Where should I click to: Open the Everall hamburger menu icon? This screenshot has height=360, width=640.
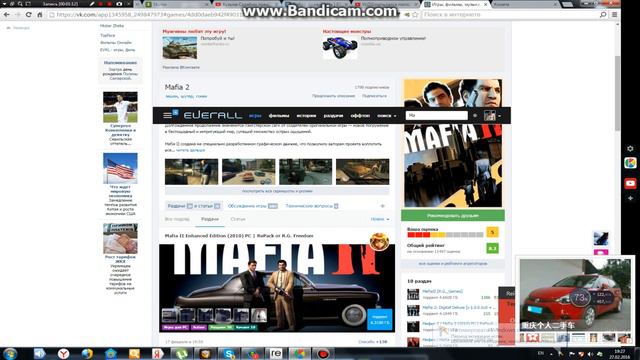tap(167, 116)
